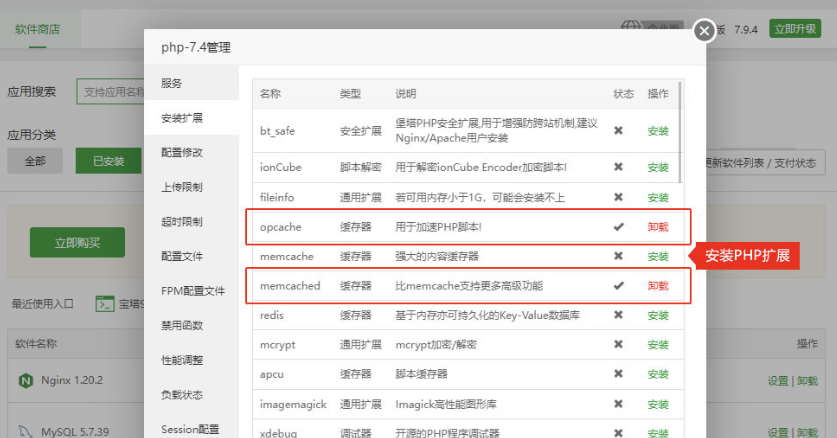View the 负载状态 tab
The width and height of the screenshot is (837, 438).
coord(182,395)
